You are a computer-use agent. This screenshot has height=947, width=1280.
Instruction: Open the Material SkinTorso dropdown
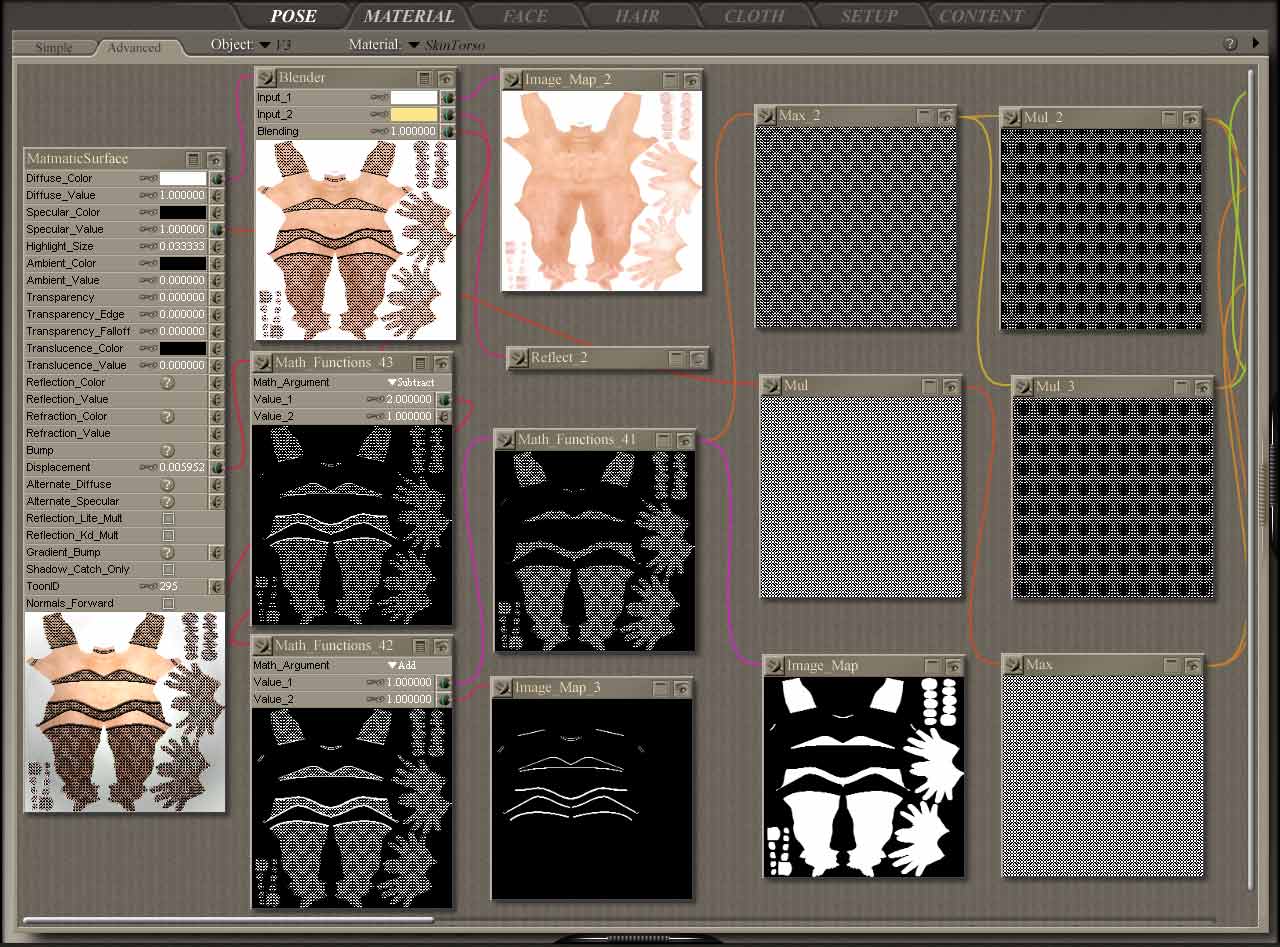tap(413, 45)
